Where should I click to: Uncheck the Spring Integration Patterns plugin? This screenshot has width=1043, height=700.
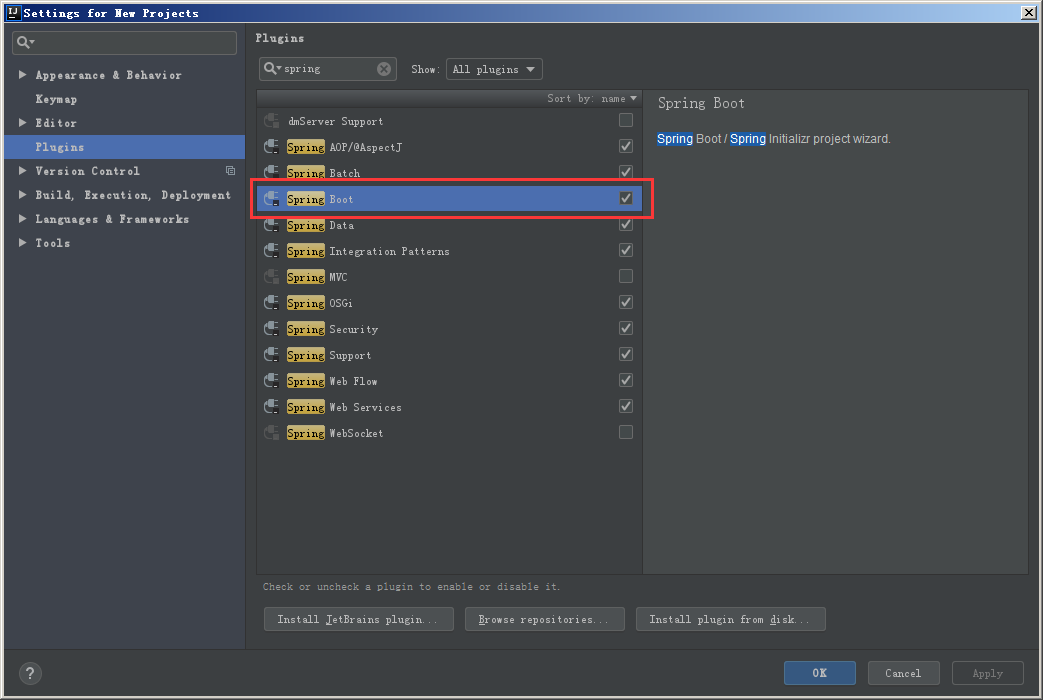[626, 250]
